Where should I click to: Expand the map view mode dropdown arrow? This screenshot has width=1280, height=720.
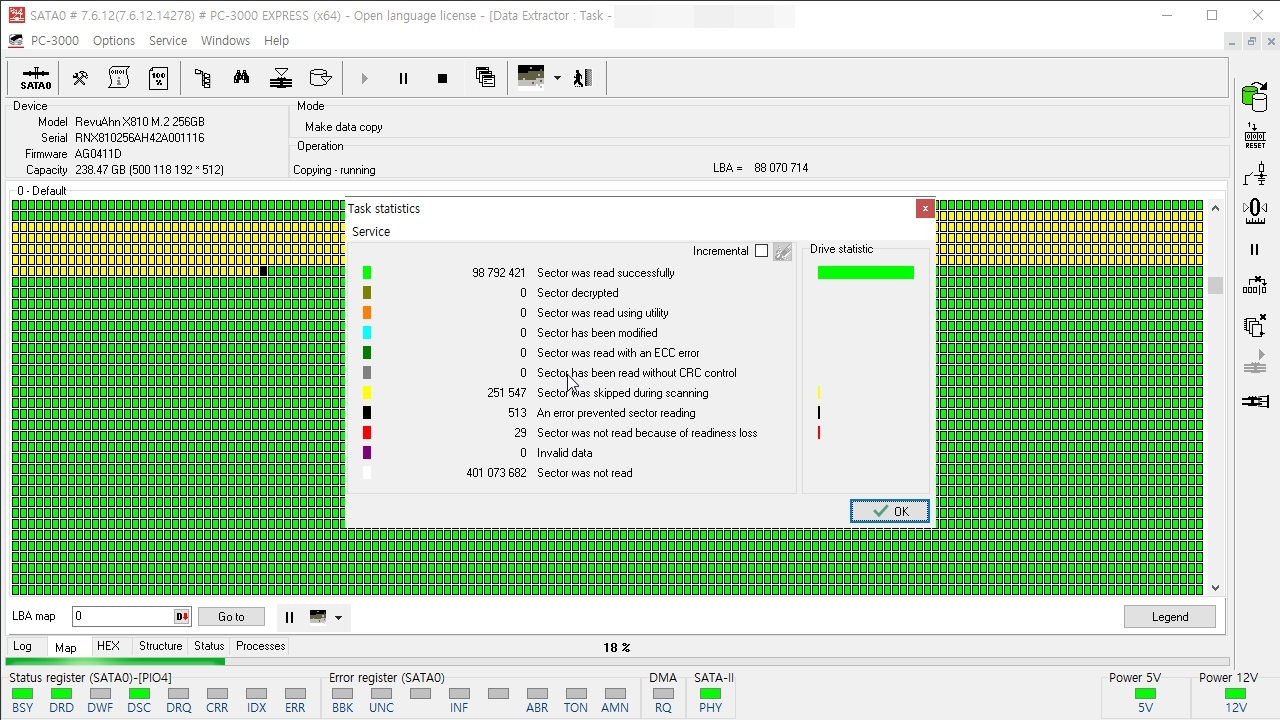[x=557, y=78]
